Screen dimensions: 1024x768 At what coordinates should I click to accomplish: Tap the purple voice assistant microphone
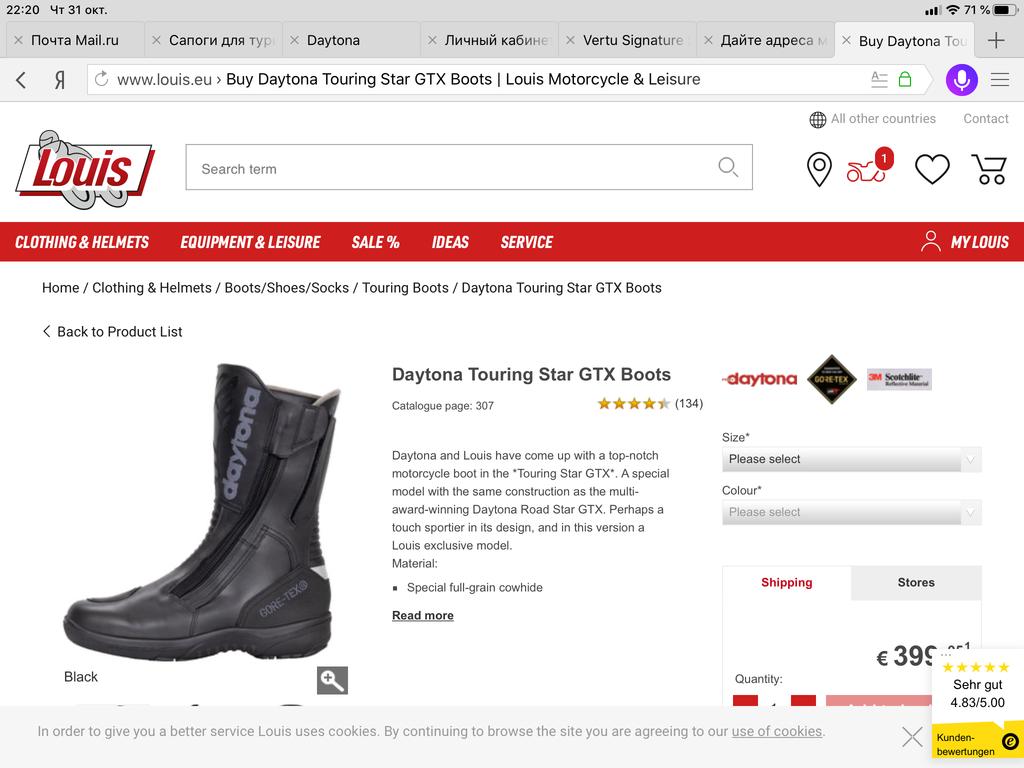961,80
